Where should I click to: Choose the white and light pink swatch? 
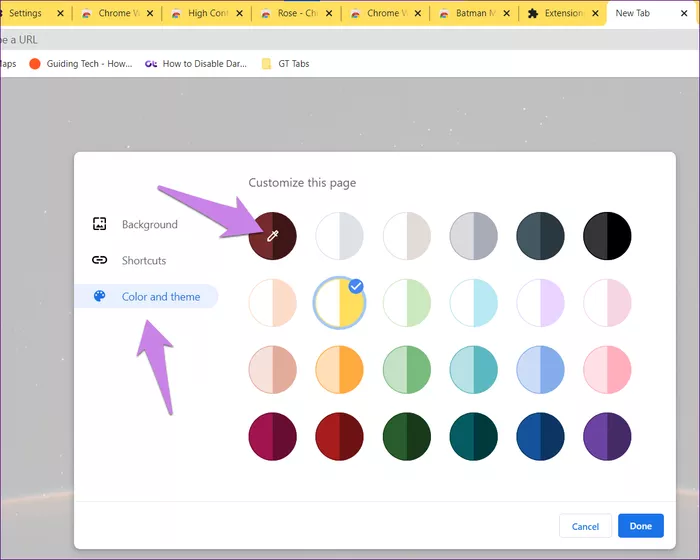(607, 303)
